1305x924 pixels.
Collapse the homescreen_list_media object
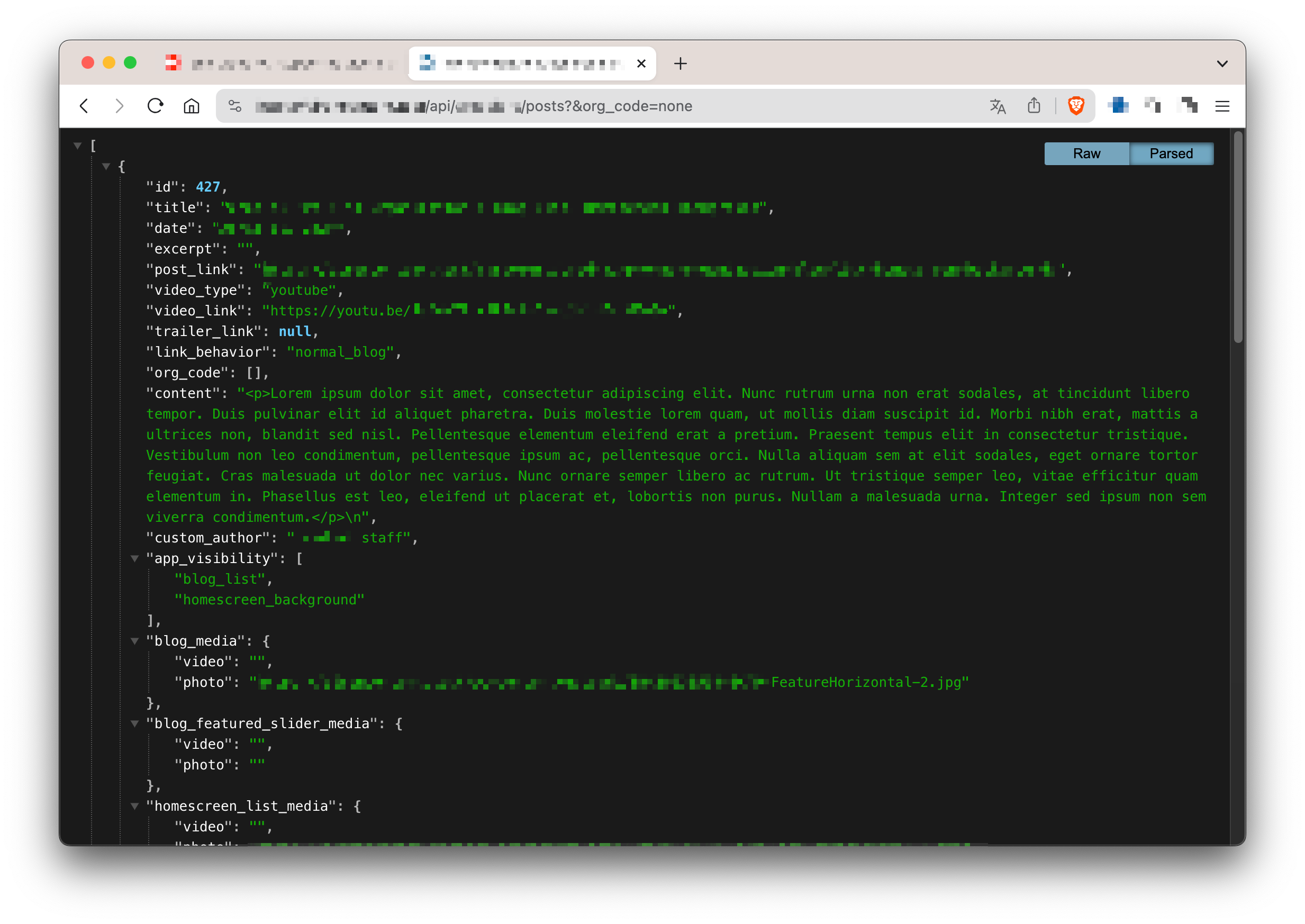[135, 805]
